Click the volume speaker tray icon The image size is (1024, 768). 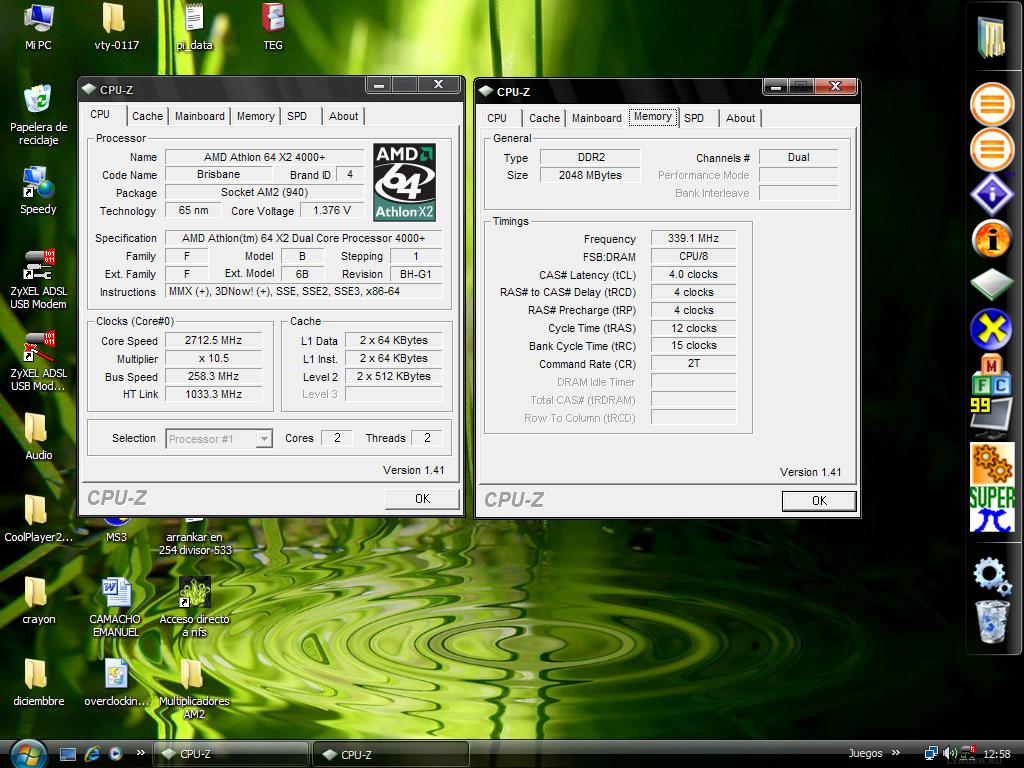point(950,754)
